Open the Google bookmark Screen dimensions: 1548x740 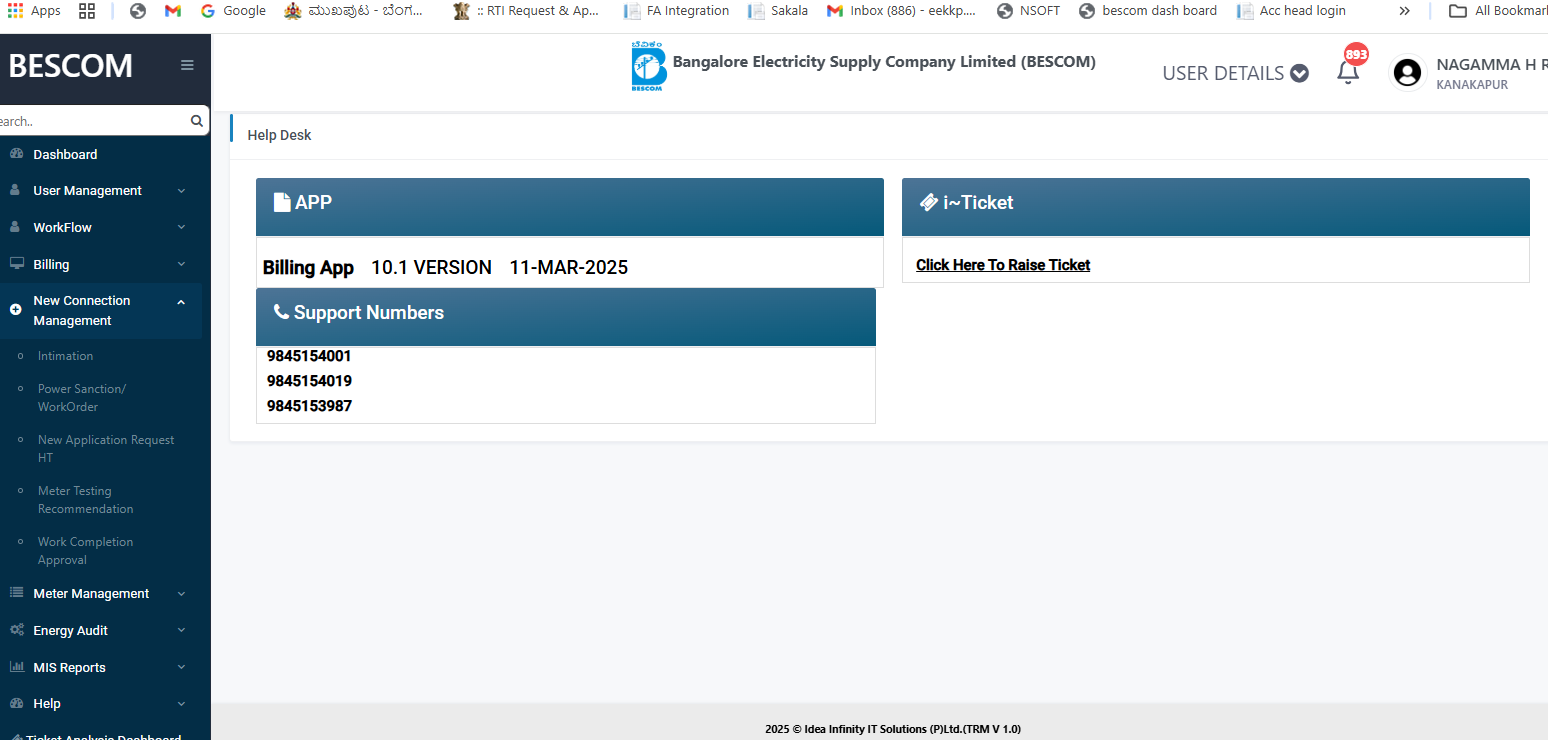tap(233, 11)
